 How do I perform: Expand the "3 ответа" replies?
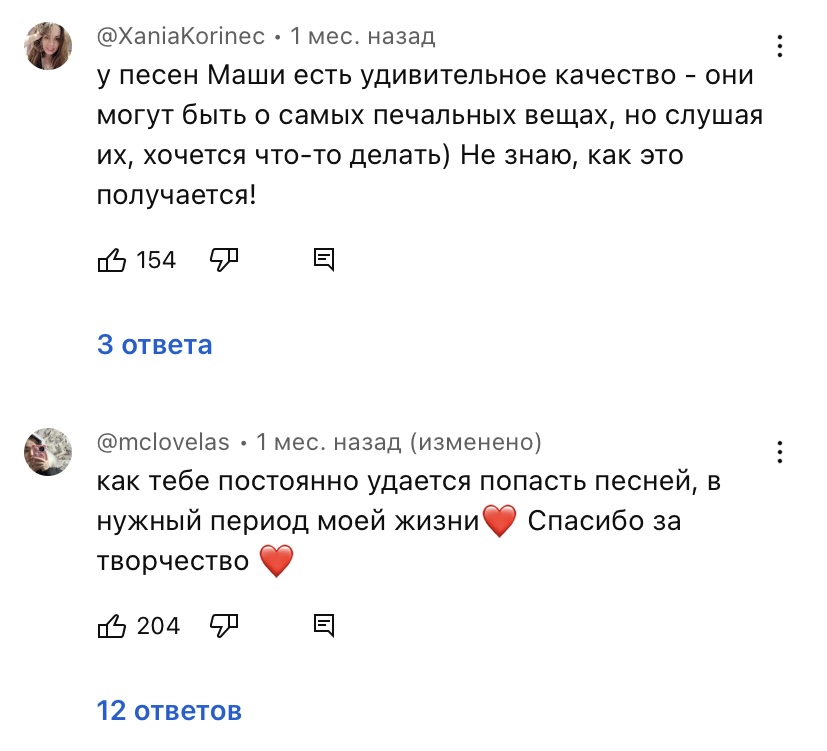click(x=155, y=345)
